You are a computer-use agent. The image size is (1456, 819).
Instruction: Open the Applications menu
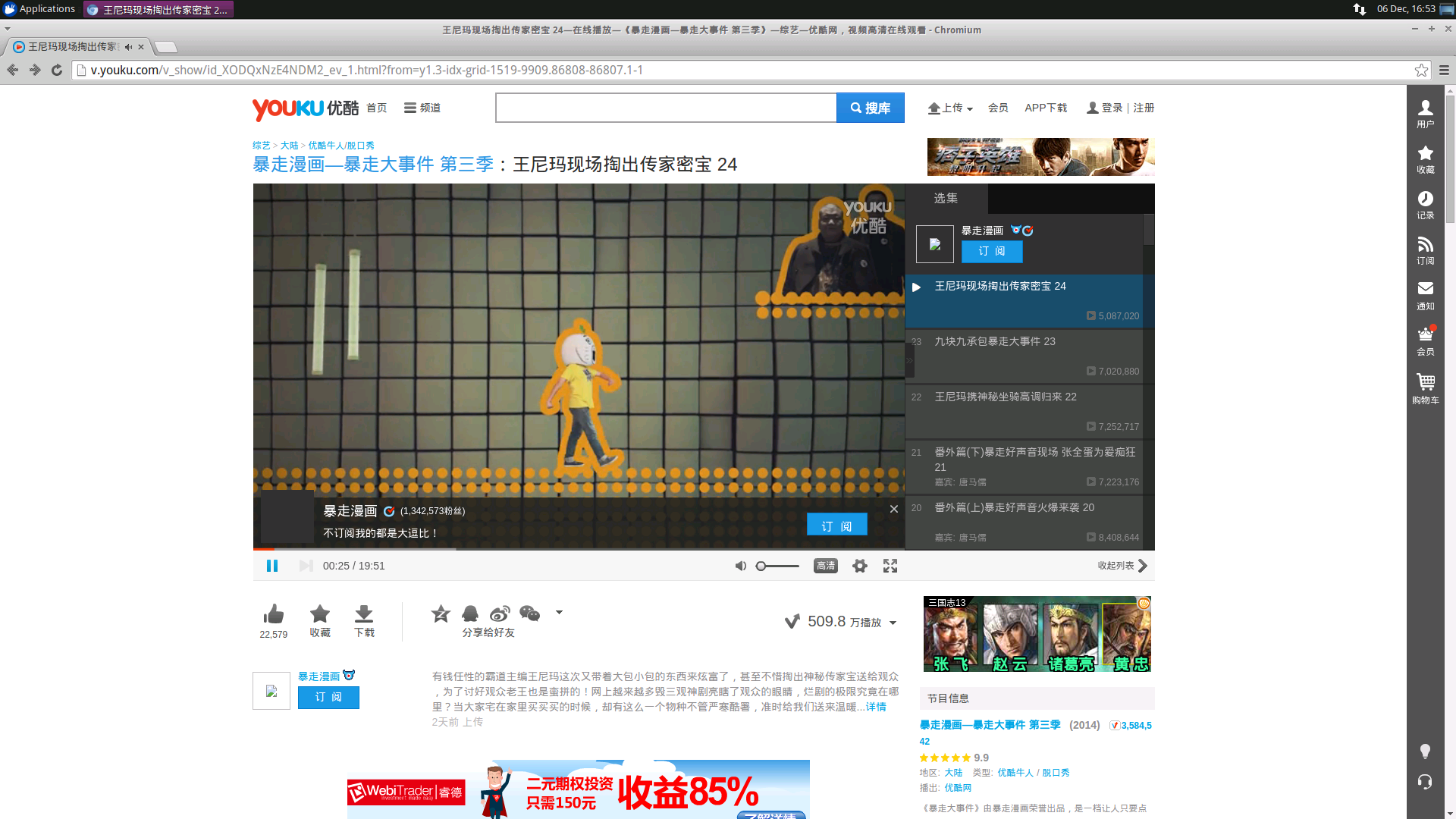tap(39, 9)
